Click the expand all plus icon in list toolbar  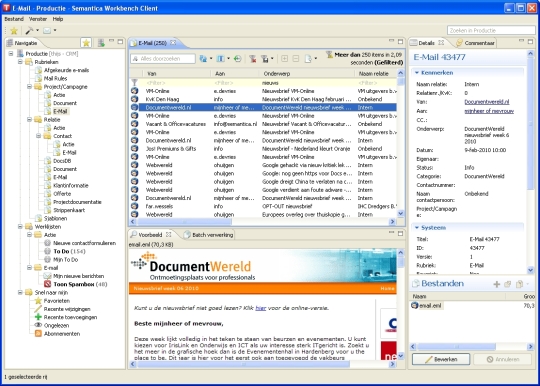(x=284, y=59)
